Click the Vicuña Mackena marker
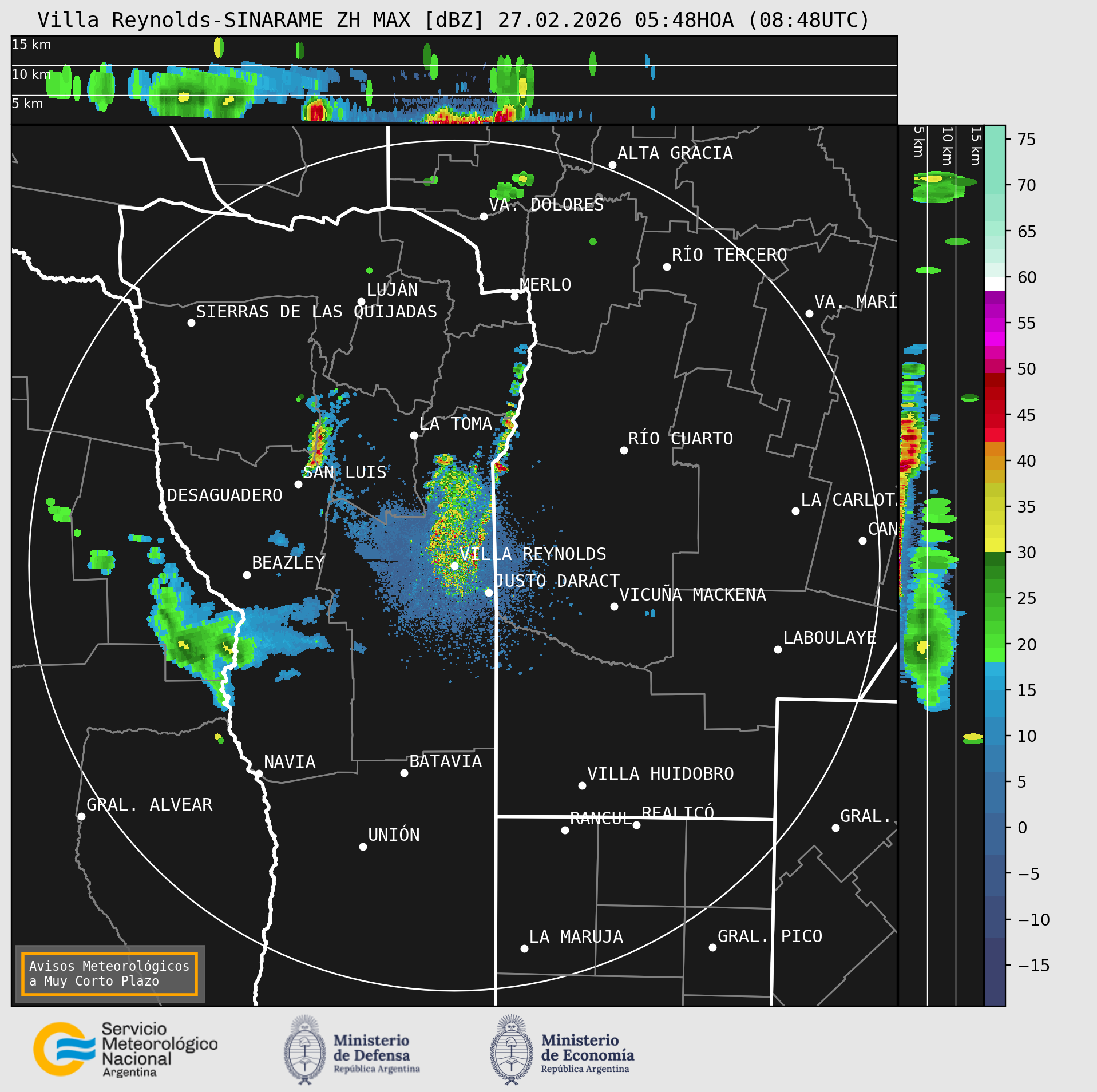The image size is (1097, 1092). pyautogui.click(x=614, y=606)
